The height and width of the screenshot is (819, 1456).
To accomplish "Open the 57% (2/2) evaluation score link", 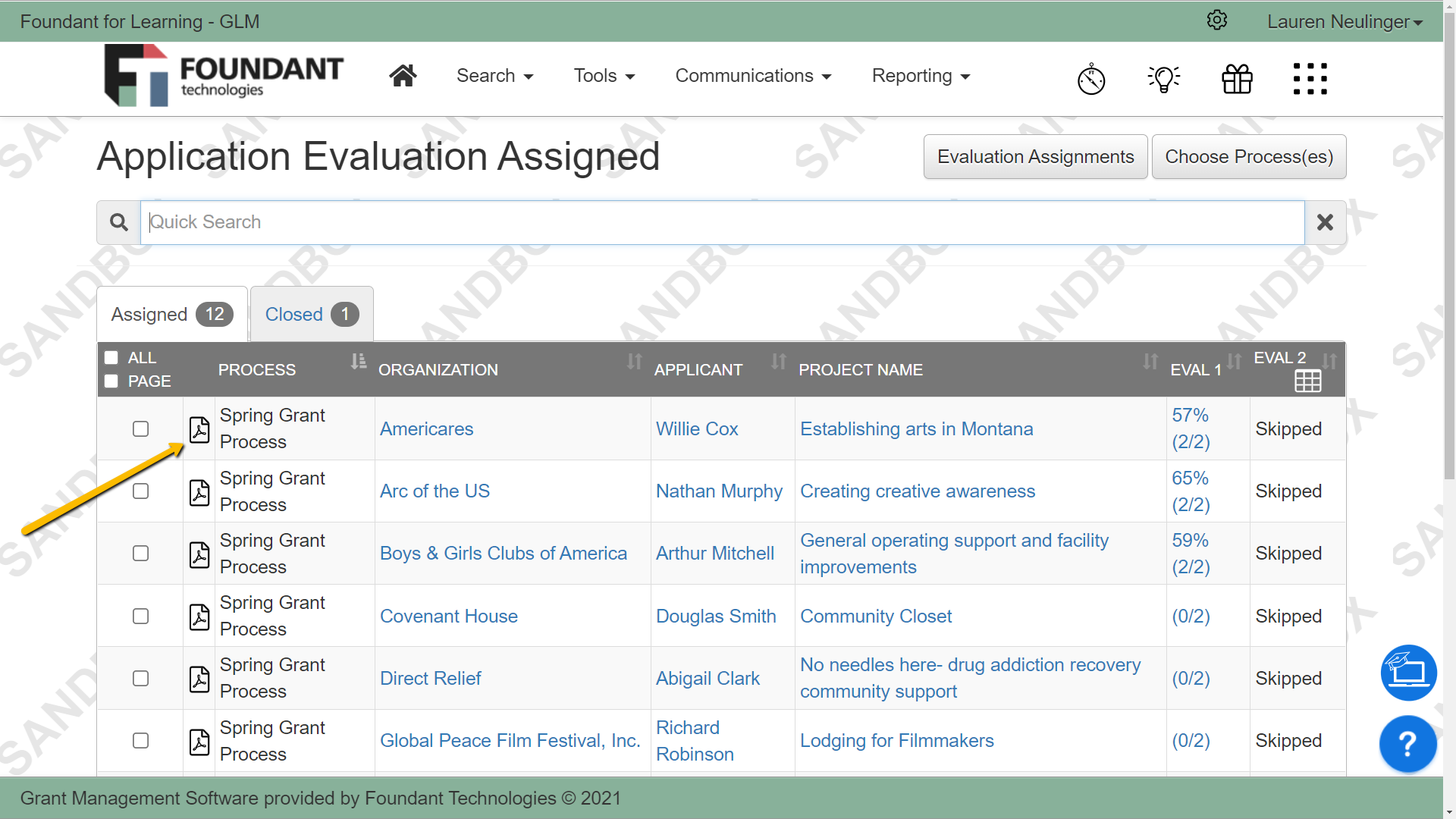I will coord(1191,428).
